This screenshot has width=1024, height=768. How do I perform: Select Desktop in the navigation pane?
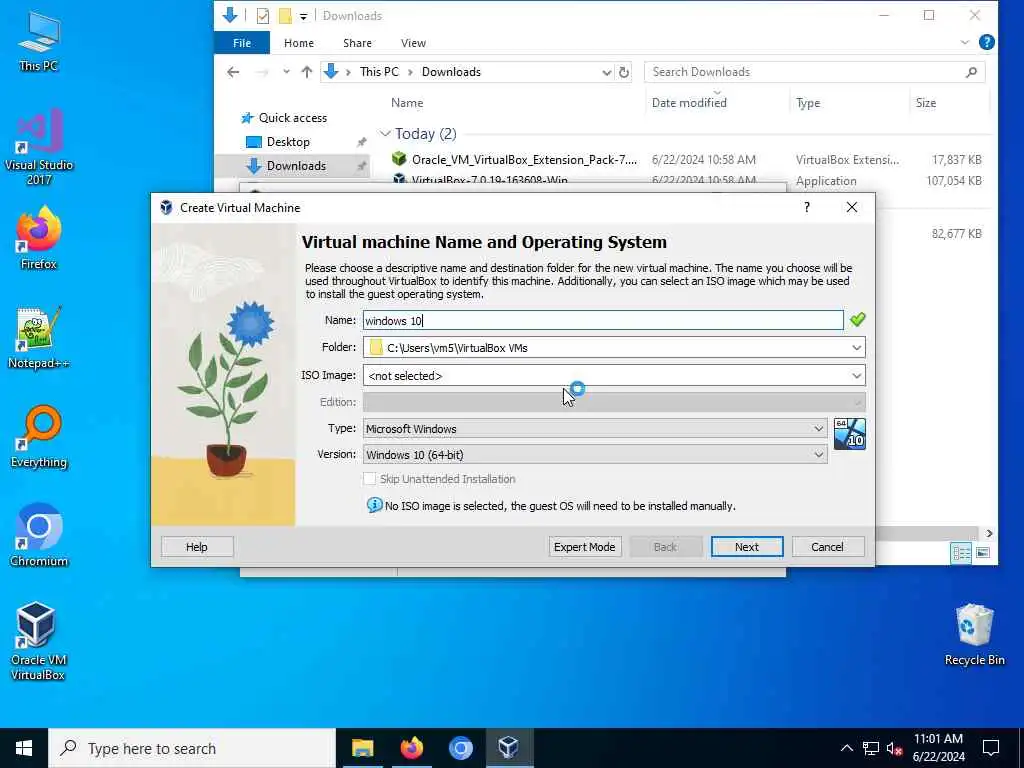point(288,142)
